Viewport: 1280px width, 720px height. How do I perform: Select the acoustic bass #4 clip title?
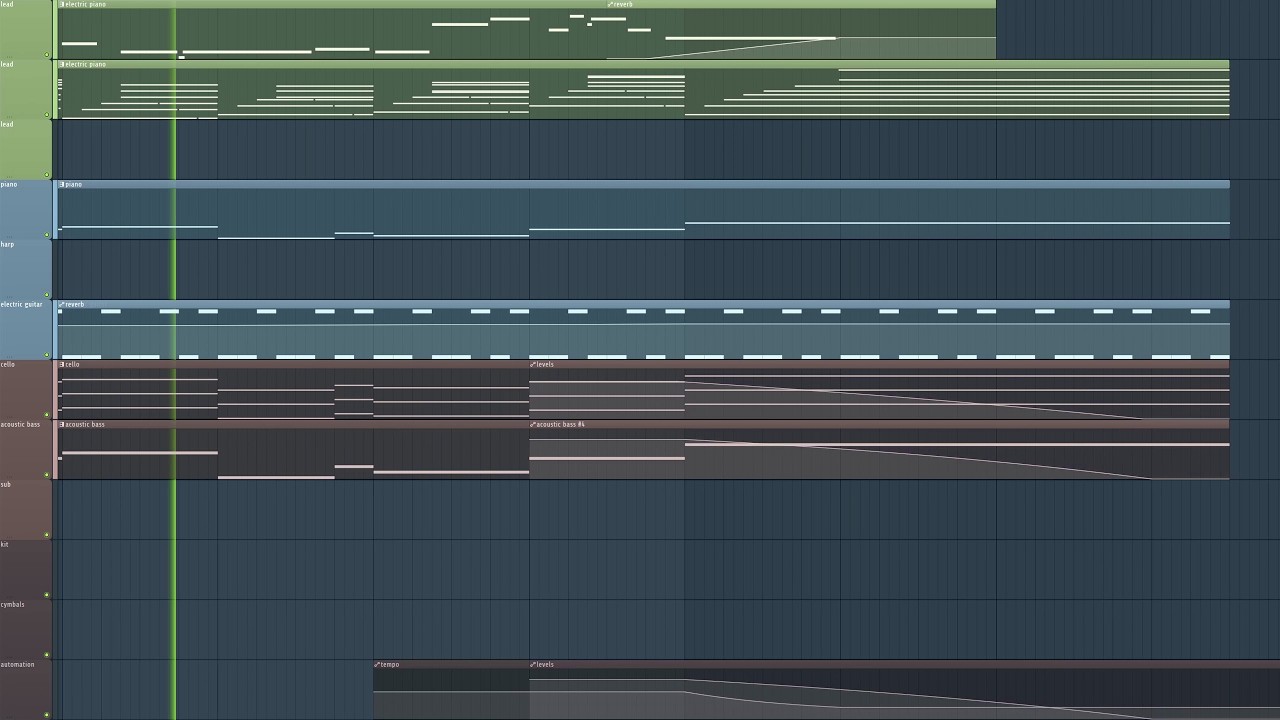[561, 425]
